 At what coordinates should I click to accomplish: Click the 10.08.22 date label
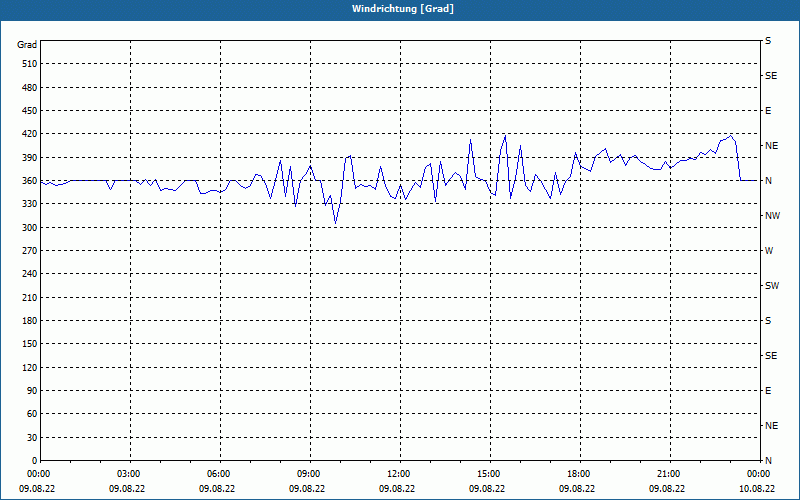click(757, 488)
